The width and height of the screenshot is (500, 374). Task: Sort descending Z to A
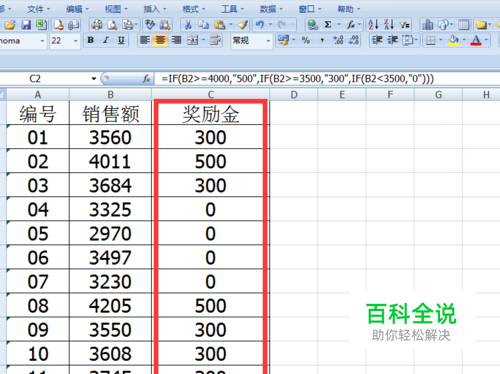(389, 25)
